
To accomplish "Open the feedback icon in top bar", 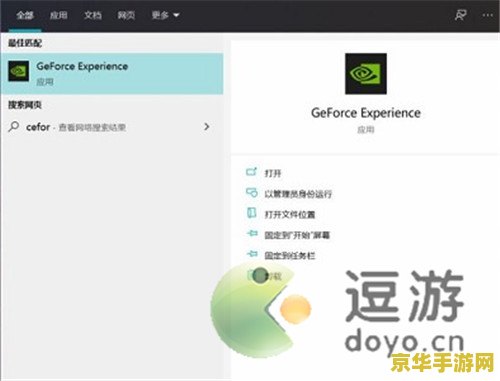I will pyautogui.click(x=461, y=15).
